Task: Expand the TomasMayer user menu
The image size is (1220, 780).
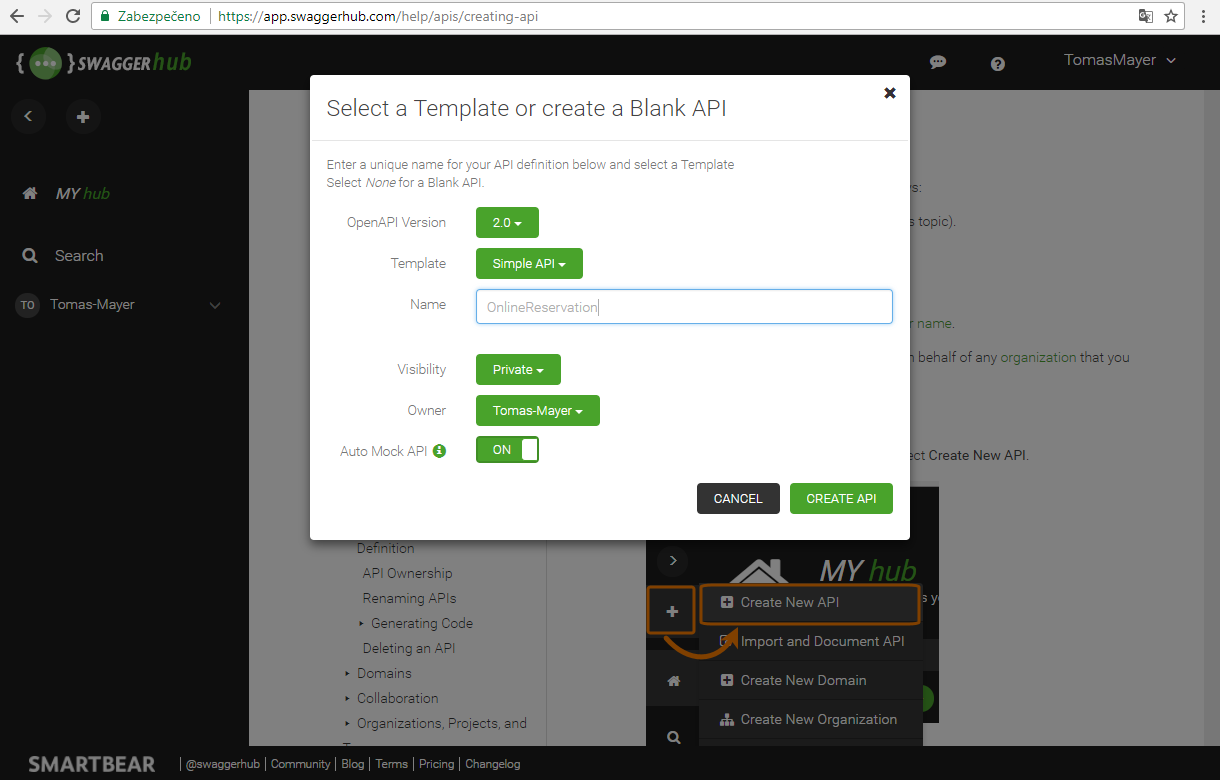Action: pos(1119,60)
